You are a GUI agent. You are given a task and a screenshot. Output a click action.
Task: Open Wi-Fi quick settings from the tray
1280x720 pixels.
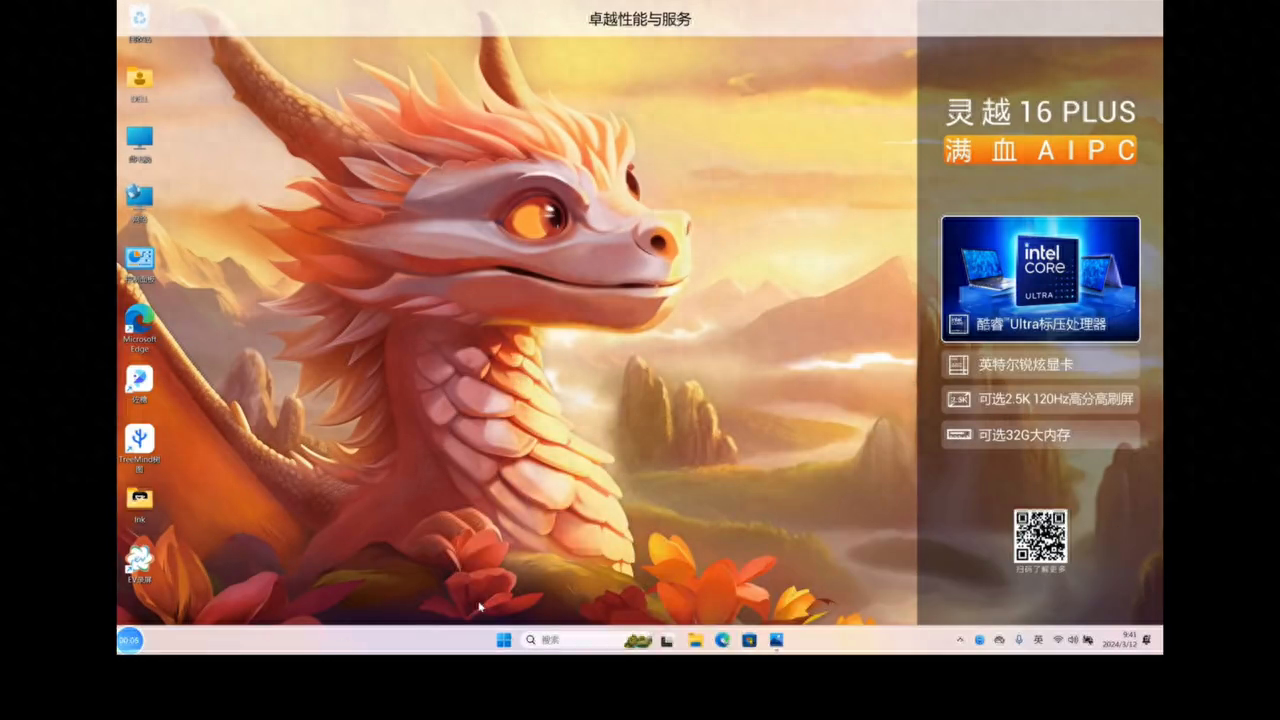1057,640
